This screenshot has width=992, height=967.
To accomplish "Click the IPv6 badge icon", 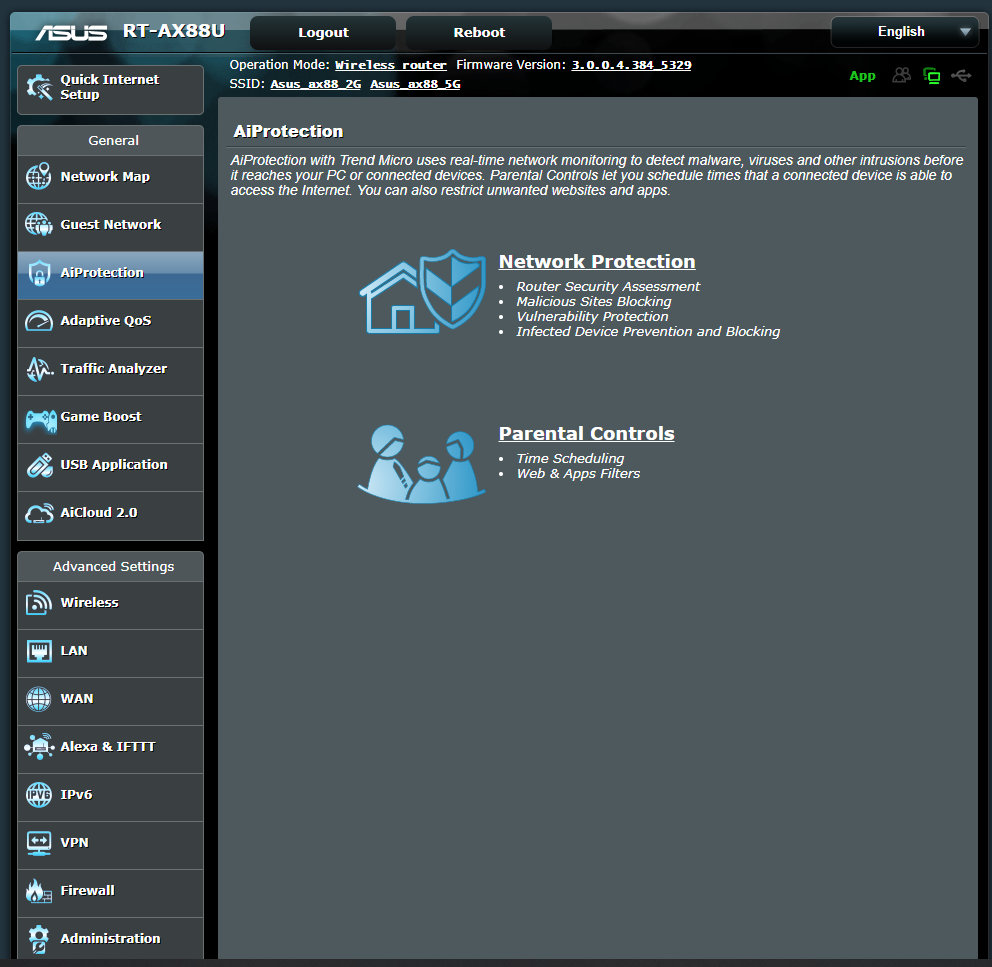I will pyautogui.click(x=39, y=794).
